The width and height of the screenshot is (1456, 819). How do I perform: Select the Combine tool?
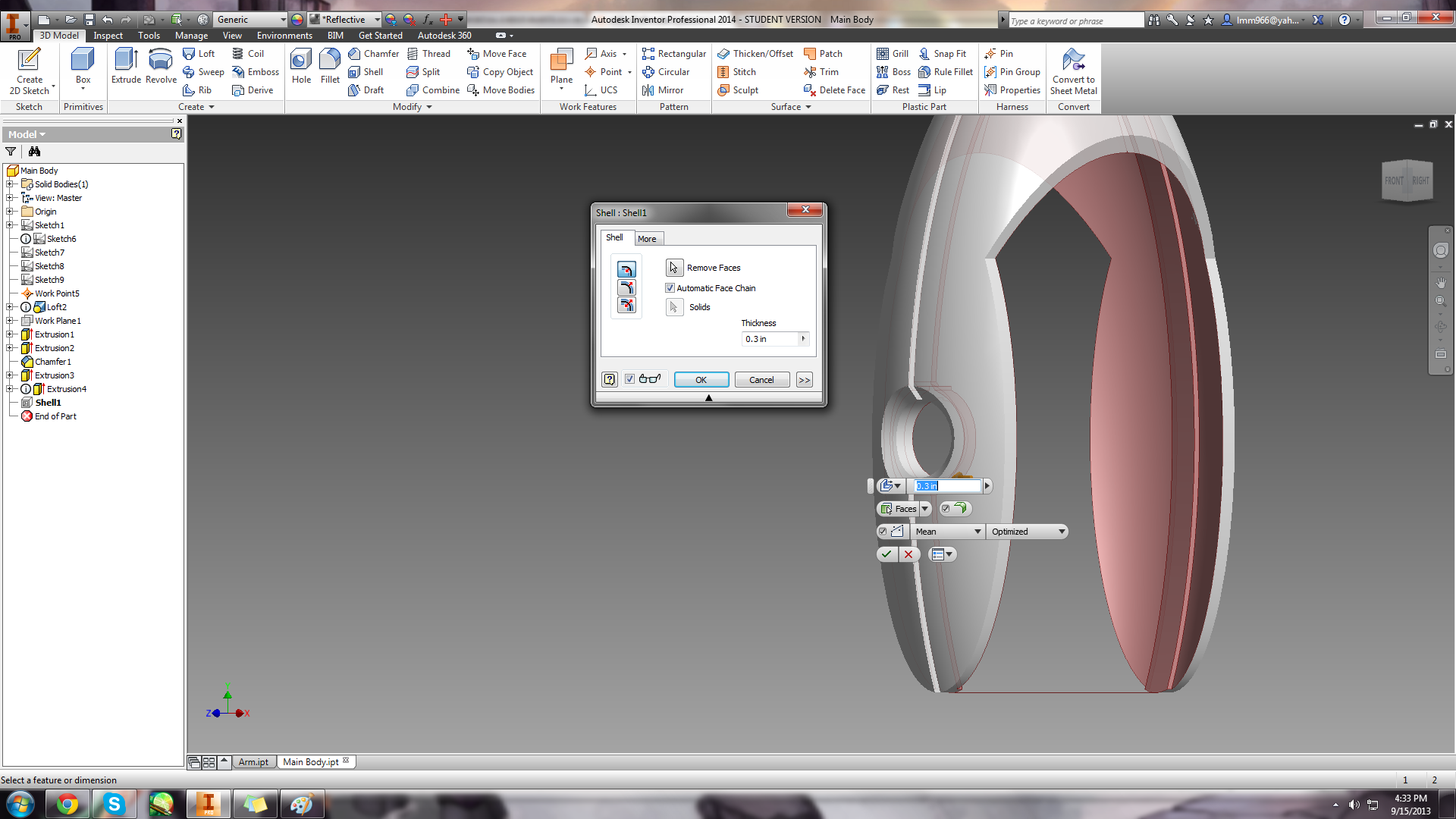click(x=433, y=90)
